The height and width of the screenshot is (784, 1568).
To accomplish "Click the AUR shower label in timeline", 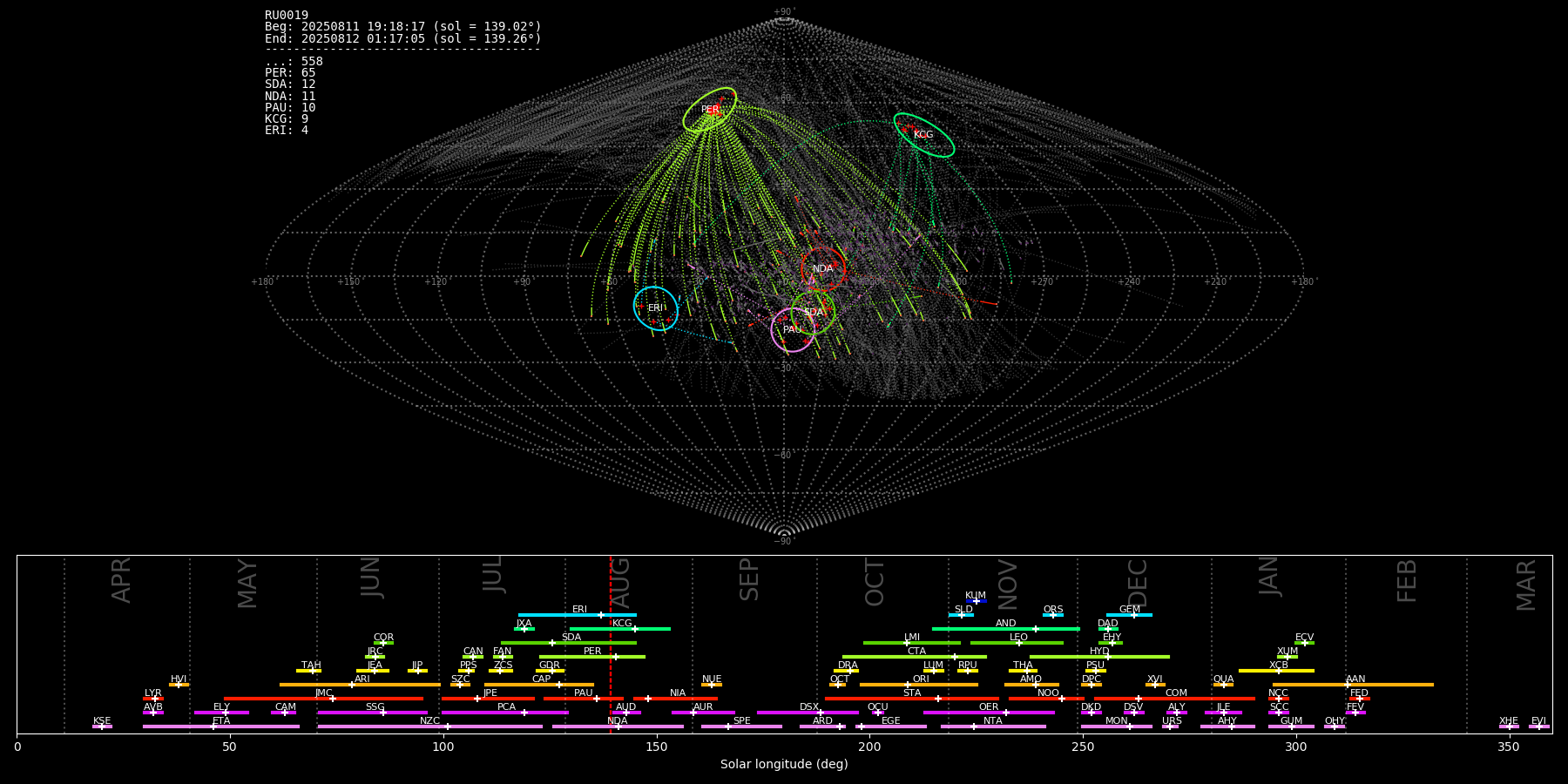I will 703,707.
